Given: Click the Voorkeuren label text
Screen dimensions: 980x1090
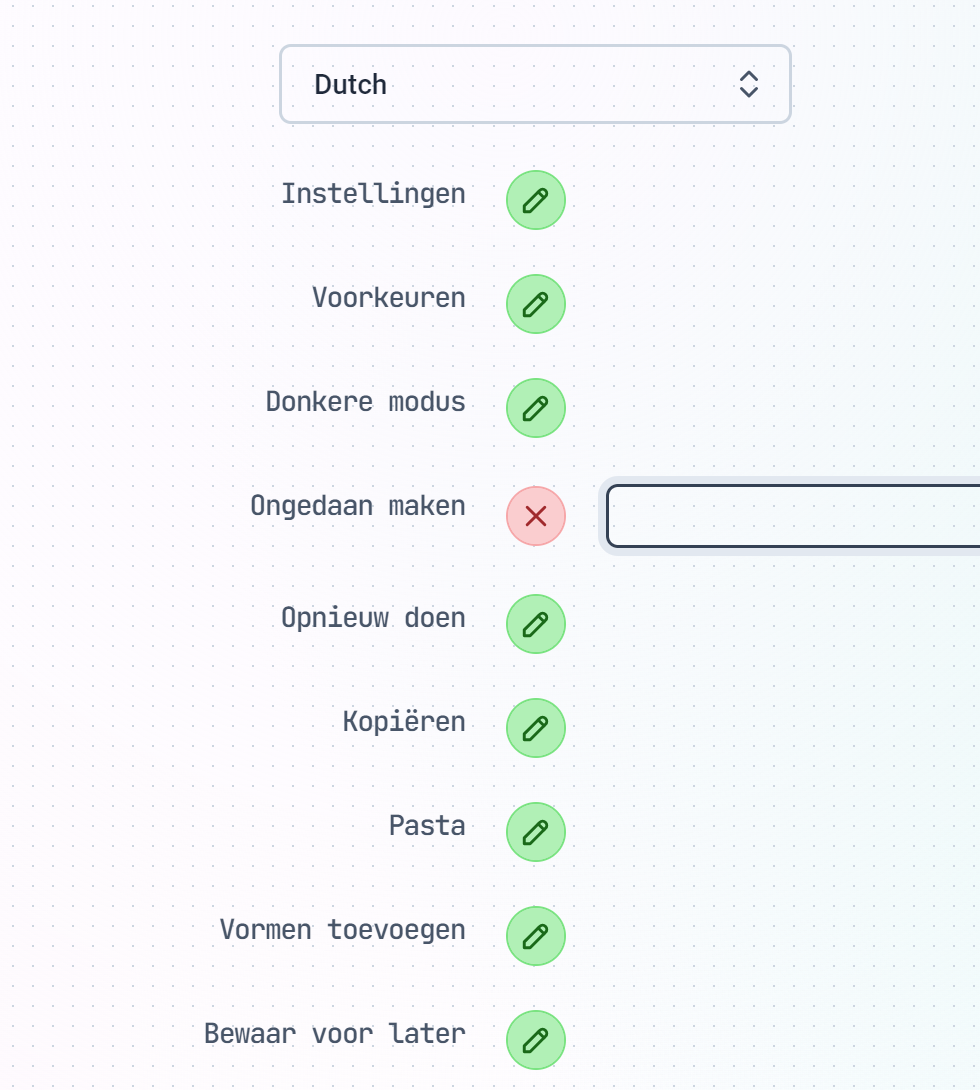Looking at the screenshot, I should [x=389, y=298].
